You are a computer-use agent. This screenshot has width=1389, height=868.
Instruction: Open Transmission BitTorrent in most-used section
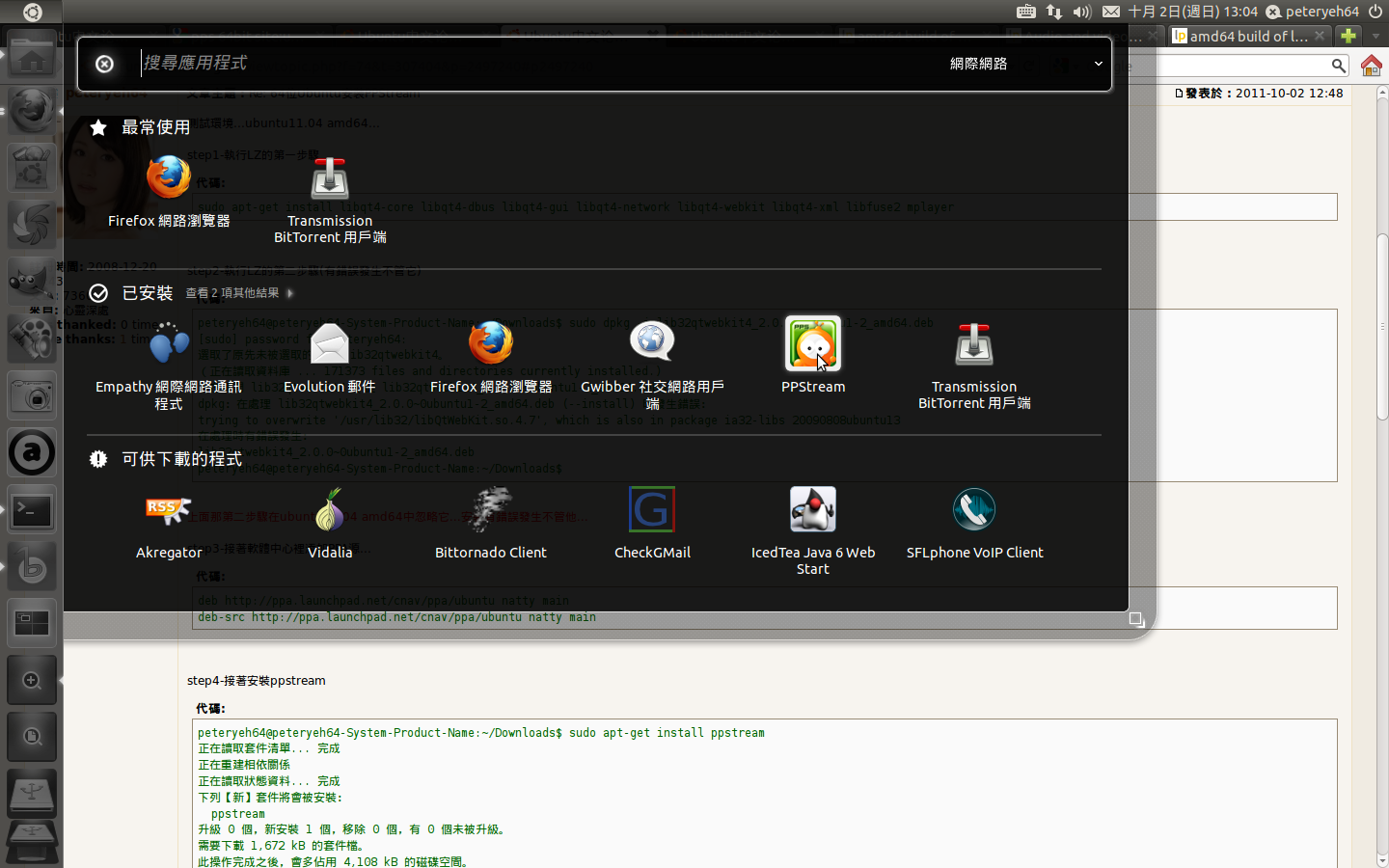330,199
